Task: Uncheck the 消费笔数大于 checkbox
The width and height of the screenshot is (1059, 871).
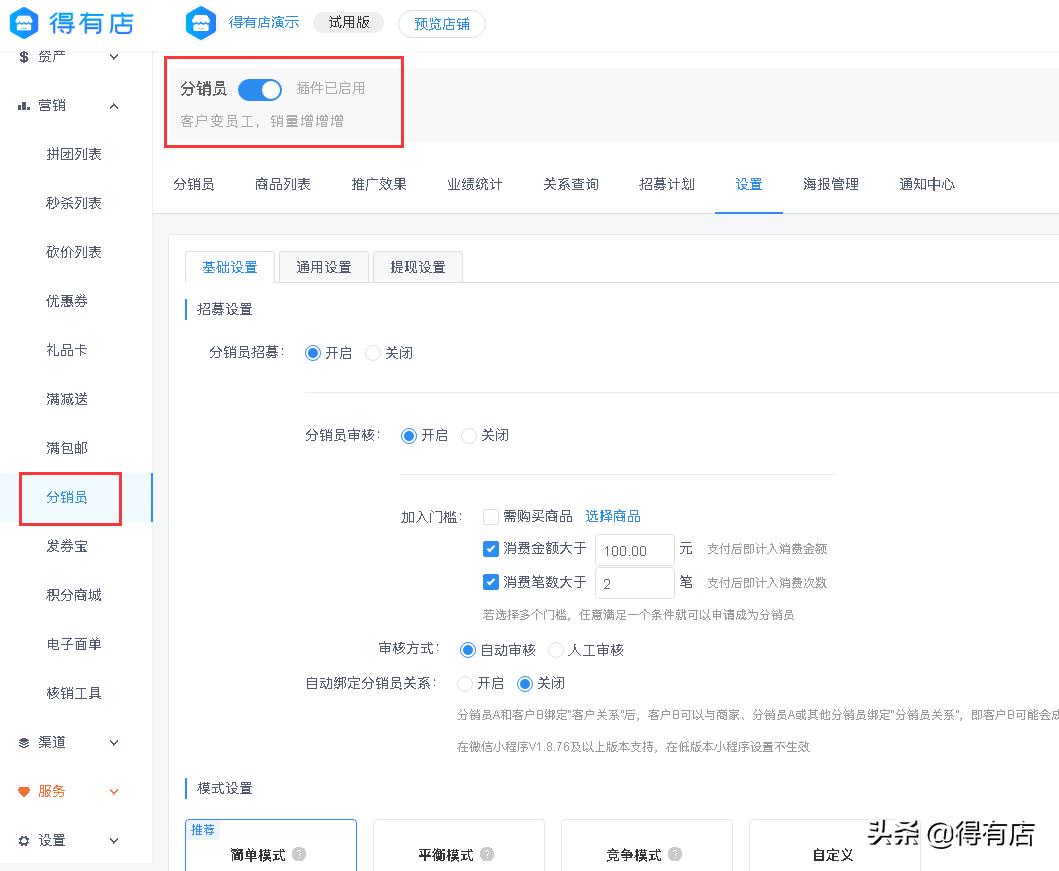Action: point(489,581)
